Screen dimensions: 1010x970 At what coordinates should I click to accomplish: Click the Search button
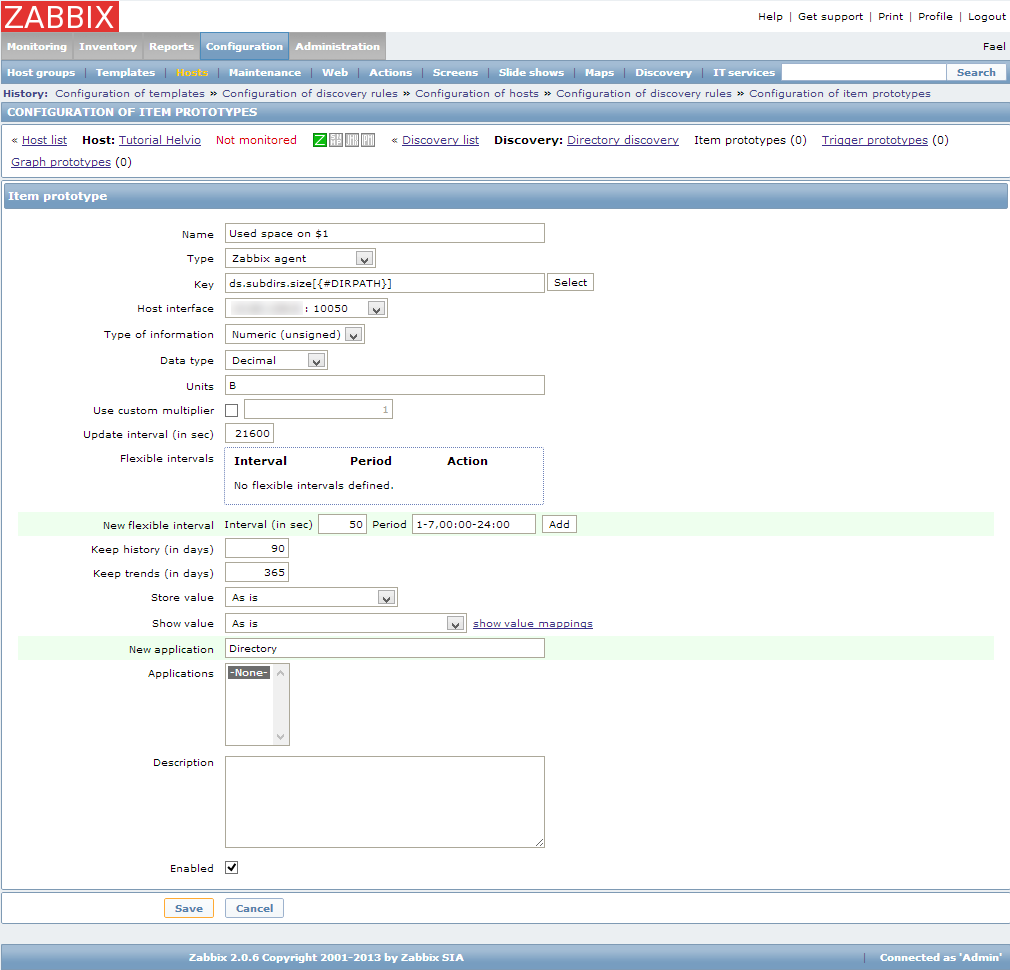coord(976,72)
